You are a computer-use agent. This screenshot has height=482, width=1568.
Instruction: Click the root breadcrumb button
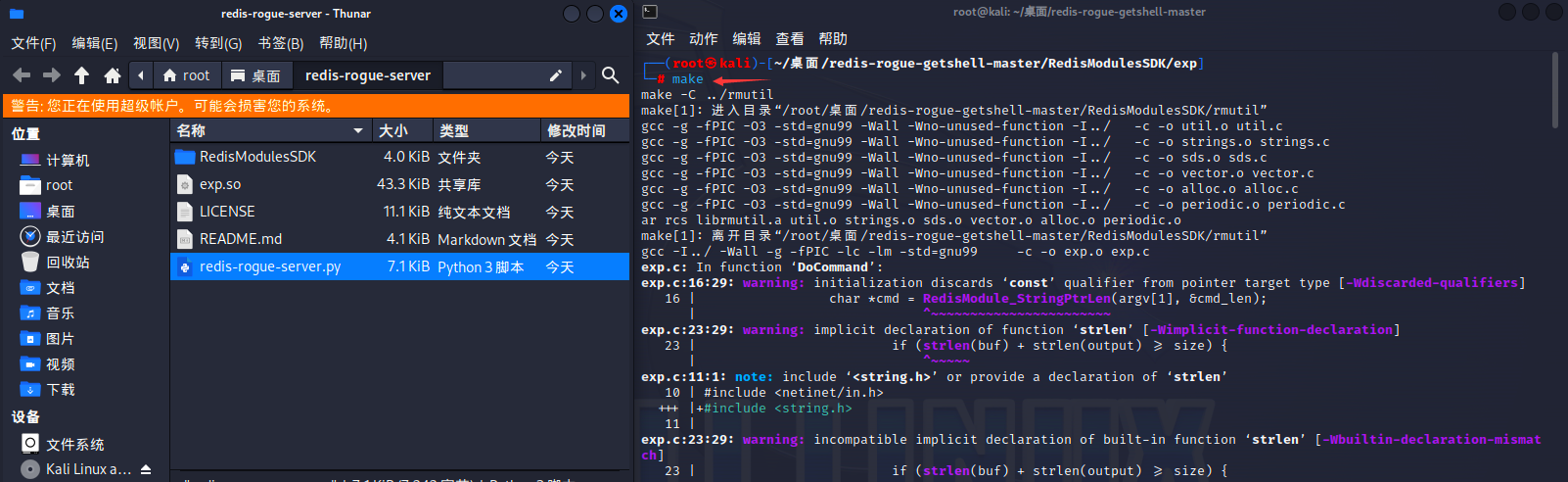coord(186,75)
